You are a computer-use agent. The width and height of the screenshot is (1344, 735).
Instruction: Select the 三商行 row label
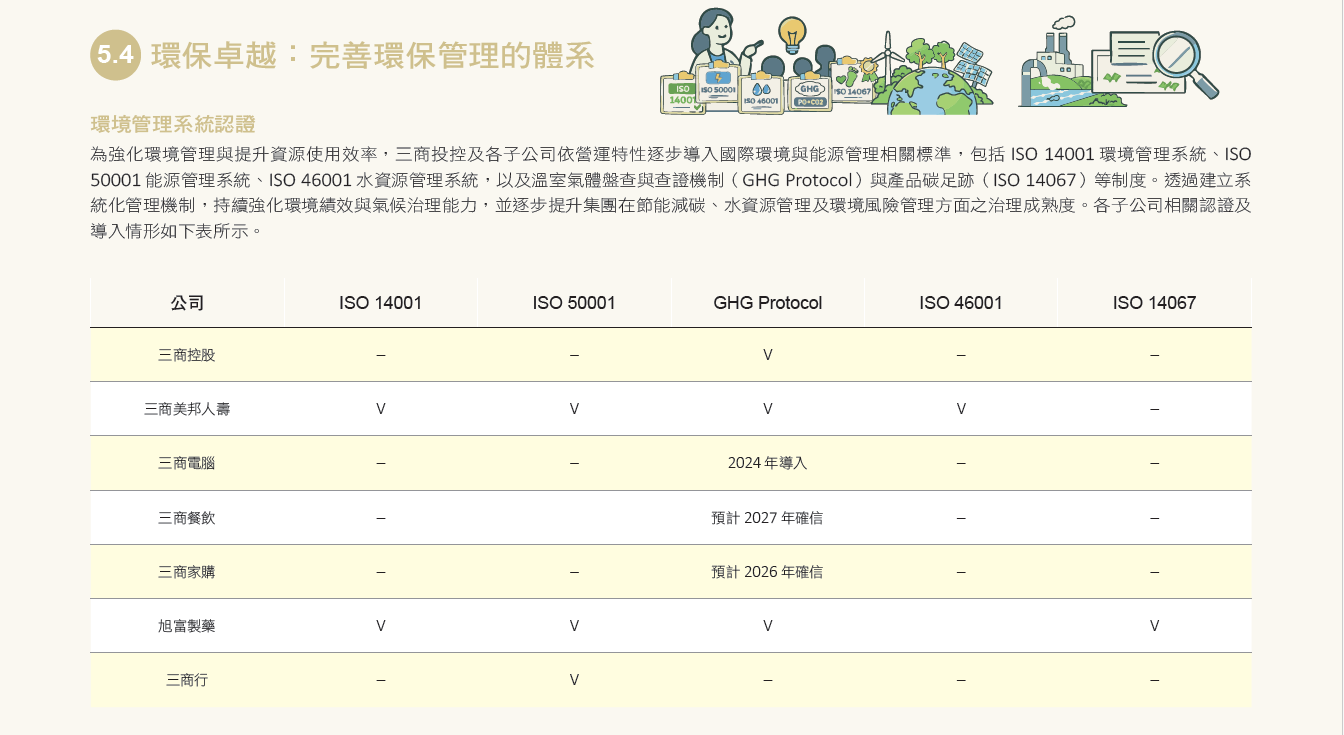187,680
